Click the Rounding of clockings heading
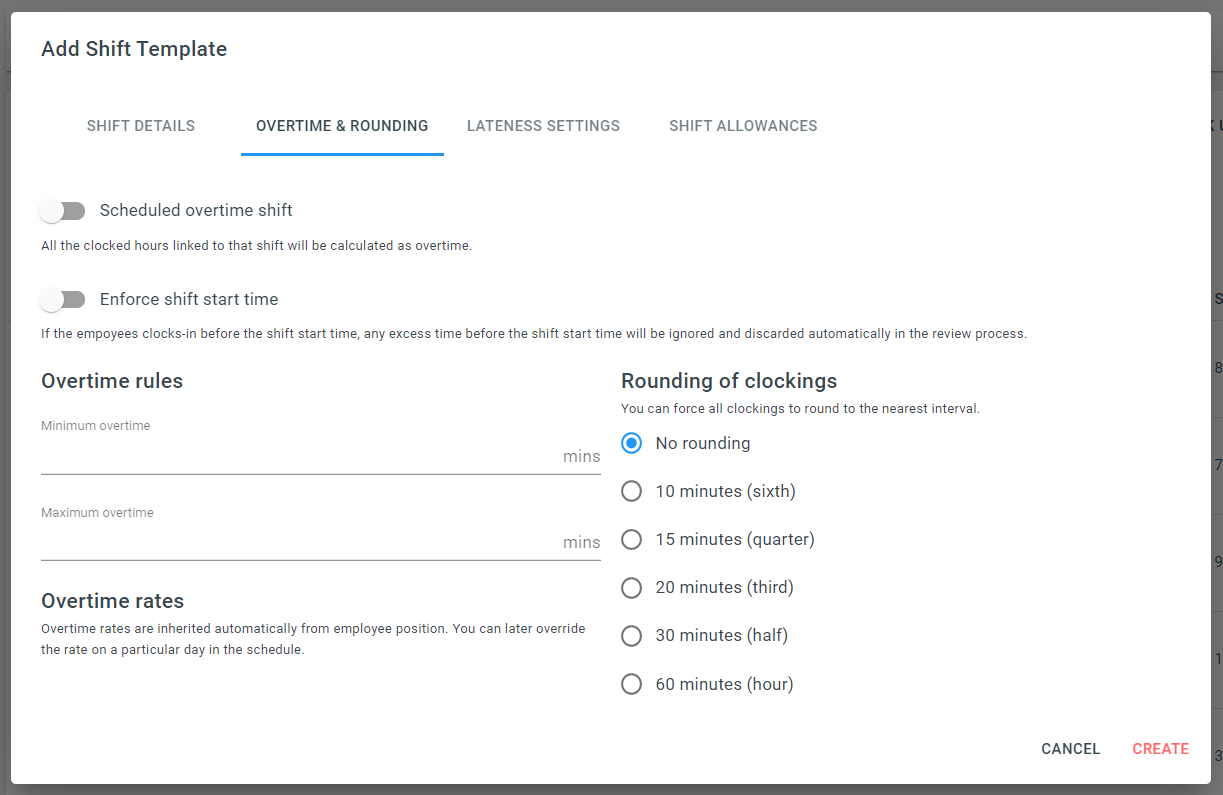Screen dimensions: 1223x795 coord(729,381)
